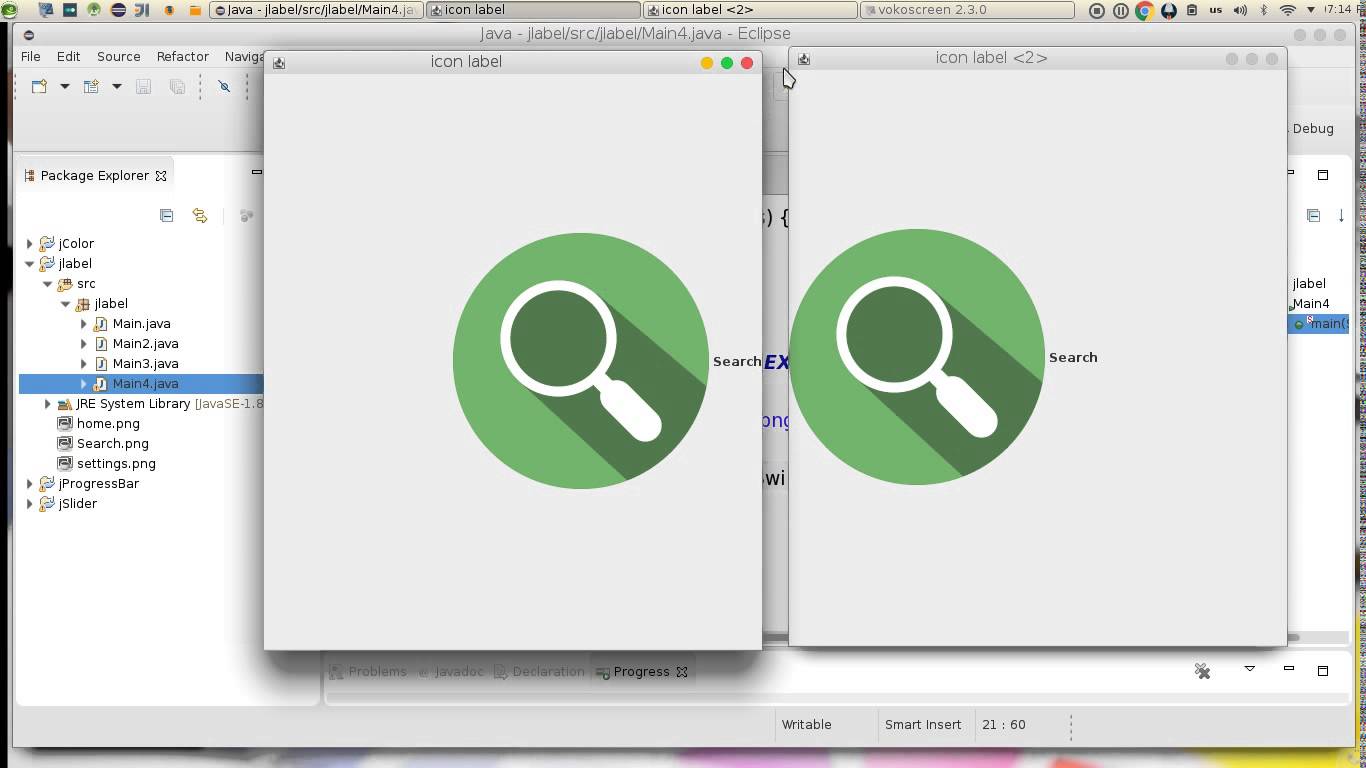Toggle Link with Editor in Package Explorer
Screen dimensions: 1366x768
pos(200,215)
